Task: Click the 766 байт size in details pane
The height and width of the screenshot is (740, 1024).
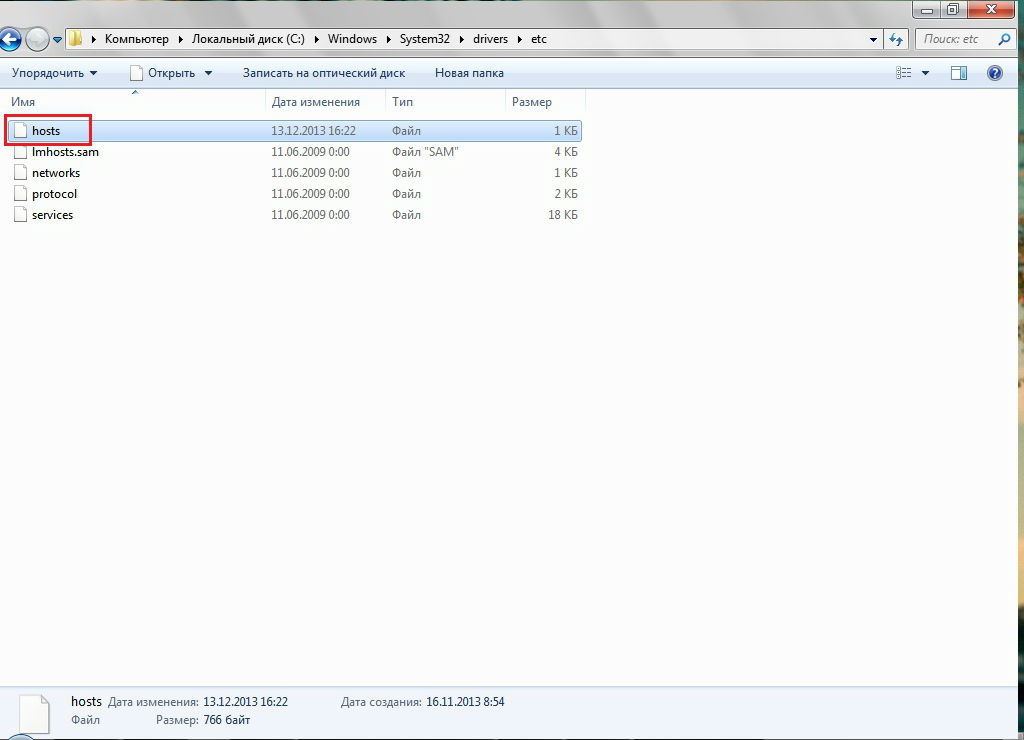Action: tap(227, 720)
